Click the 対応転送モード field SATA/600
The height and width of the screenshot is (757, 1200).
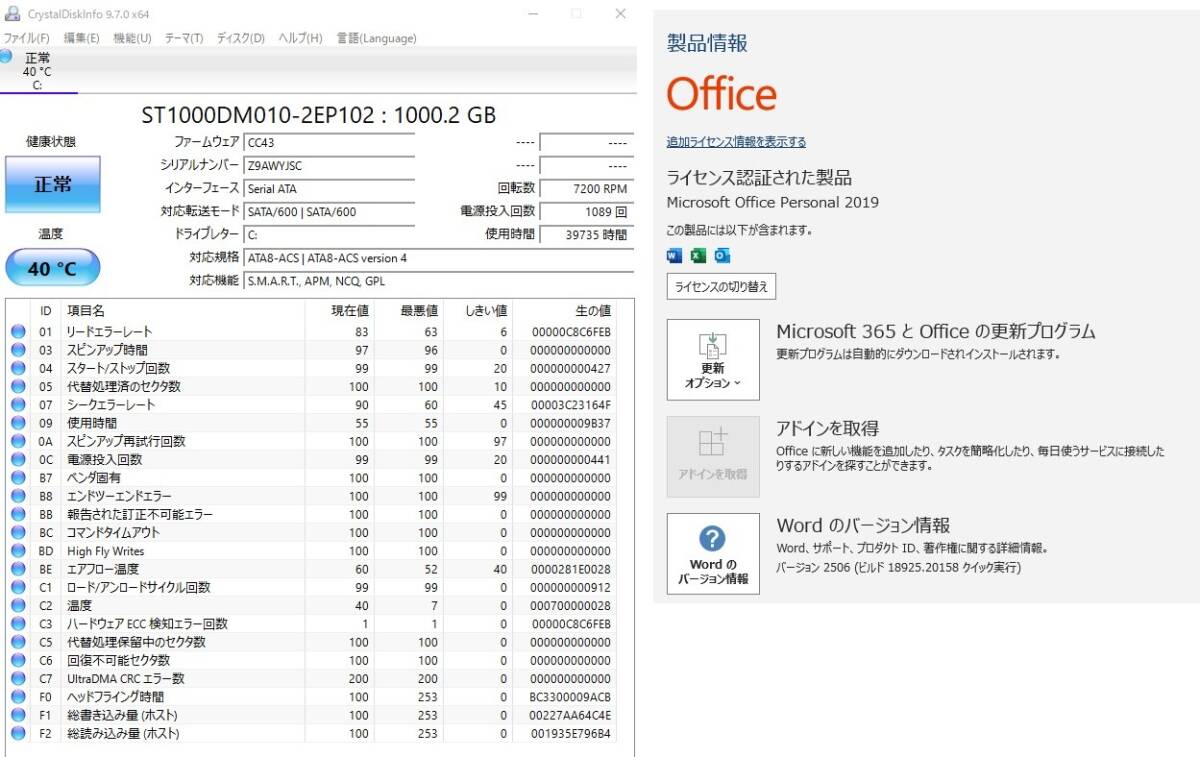tap(329, 212)
